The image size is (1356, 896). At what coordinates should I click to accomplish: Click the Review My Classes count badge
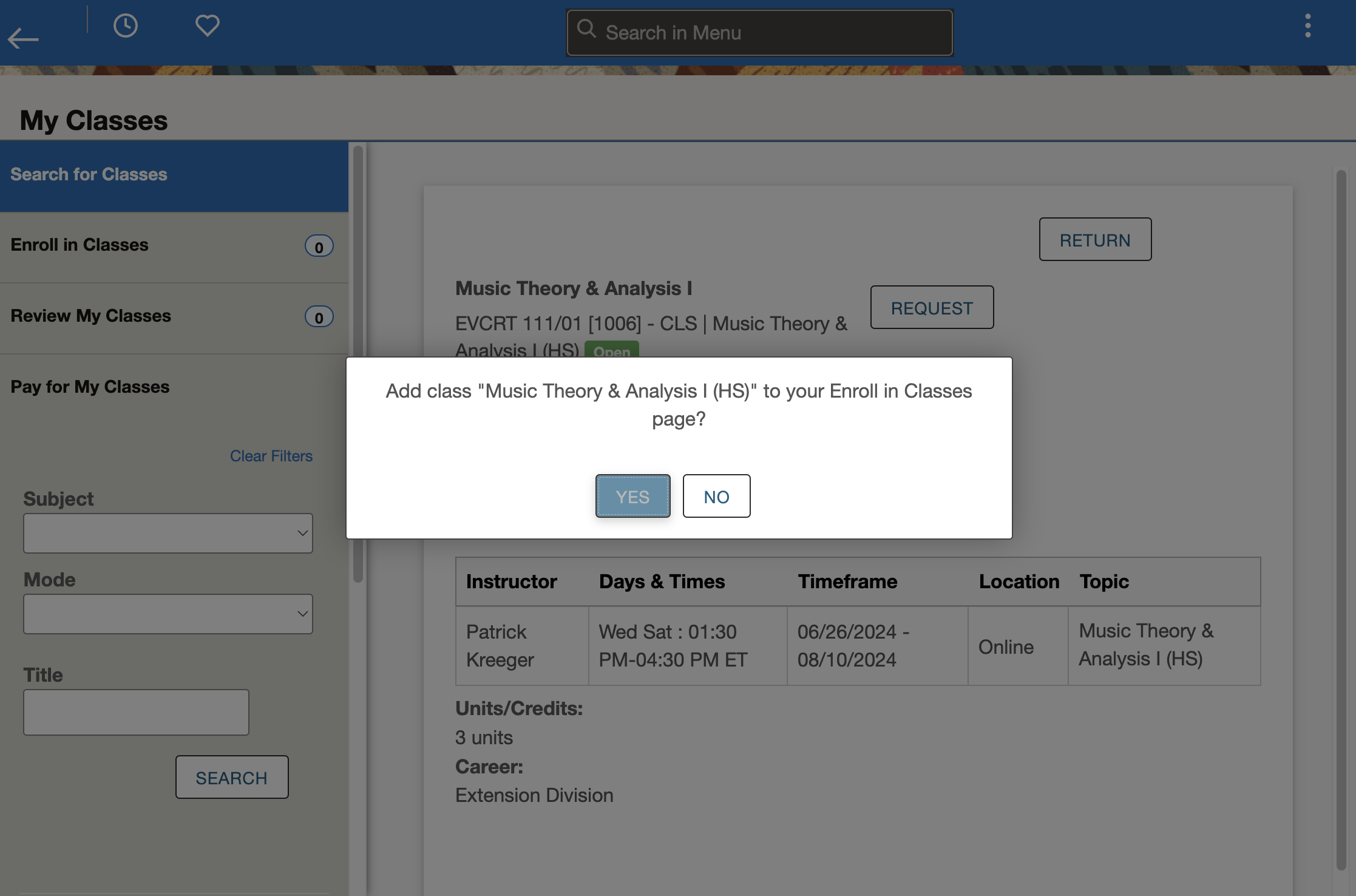pos(319,317)
